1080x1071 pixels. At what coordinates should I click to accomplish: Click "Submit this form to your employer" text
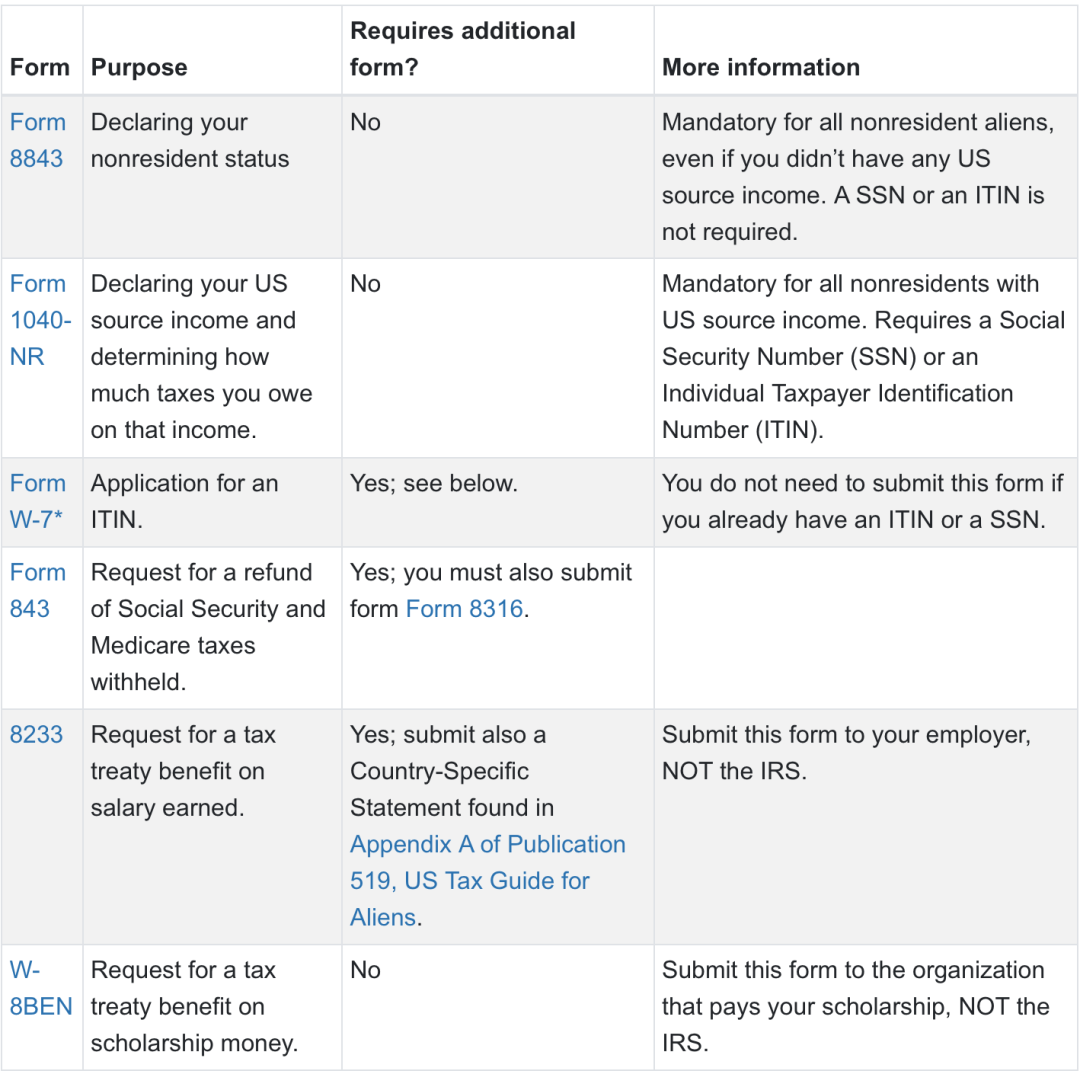pos(846,734)
